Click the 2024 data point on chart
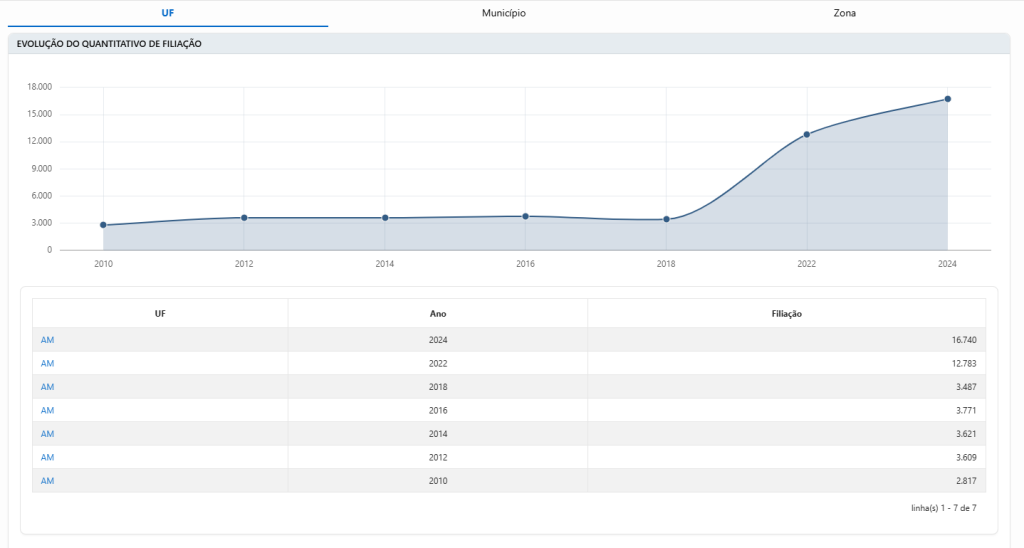The image size is (1024, 548). [947, 99]
